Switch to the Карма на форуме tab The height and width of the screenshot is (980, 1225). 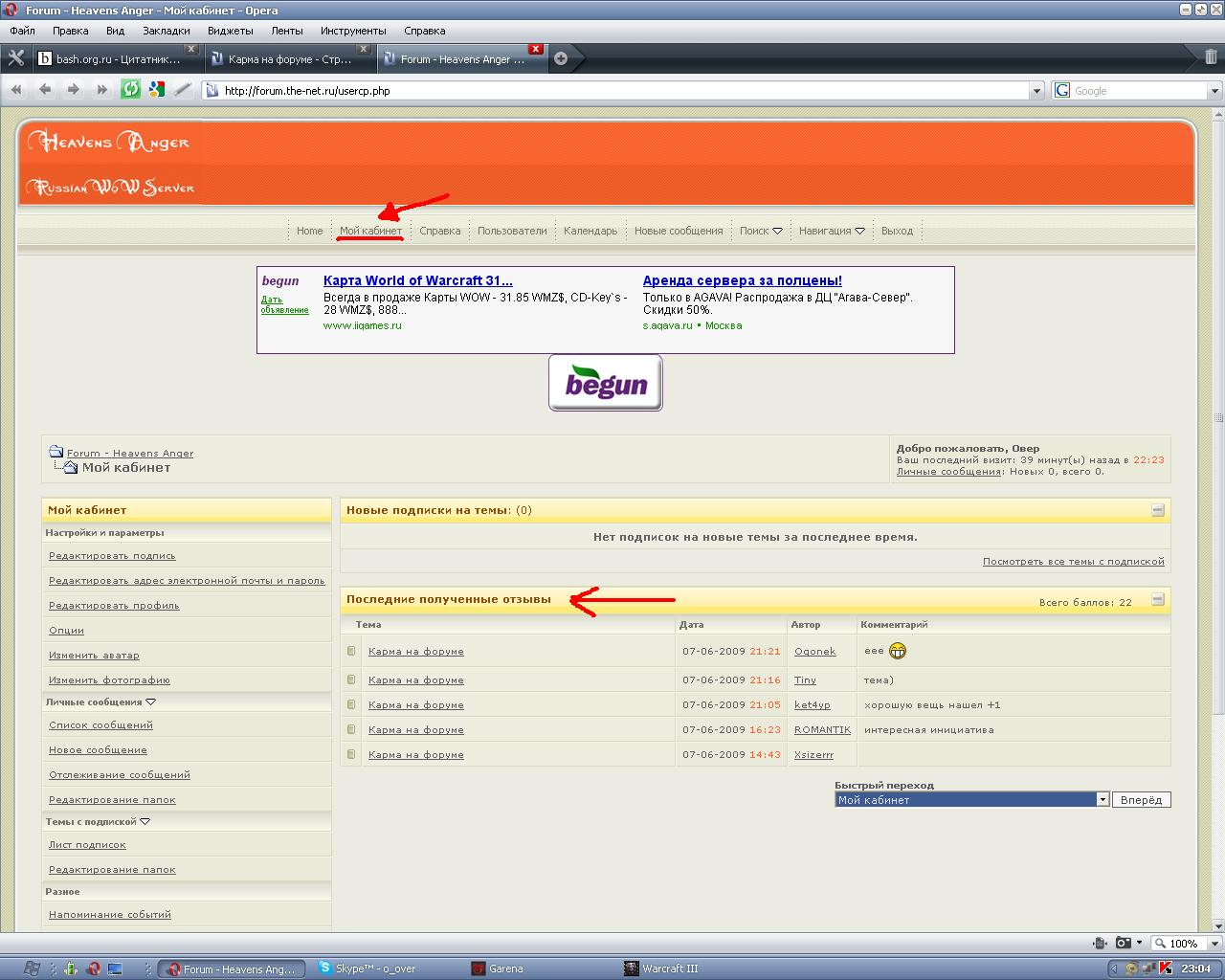289,58
